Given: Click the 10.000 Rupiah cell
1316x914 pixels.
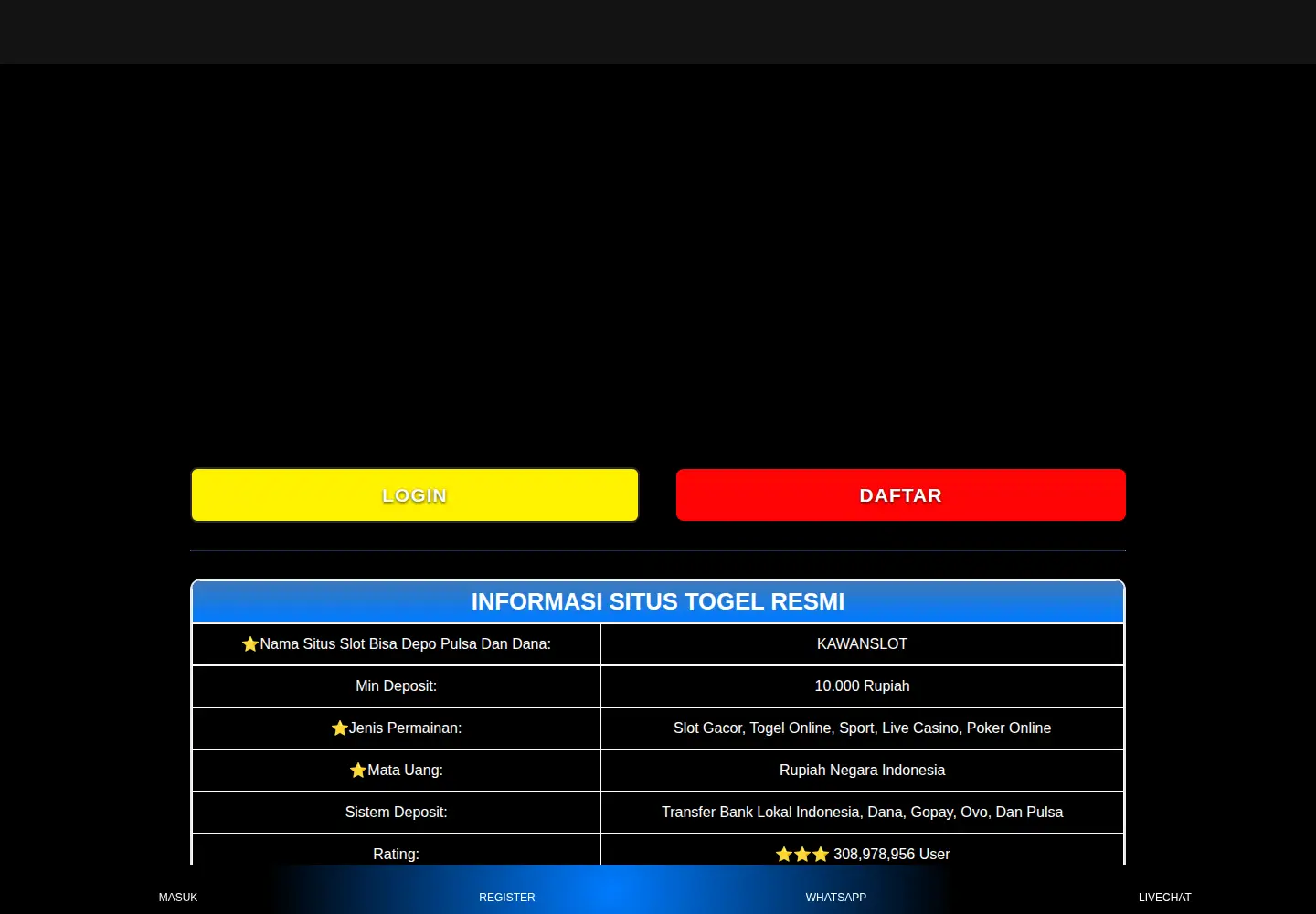Looking at the screenshot, I should pyautogui.click(x=862, y=686).
